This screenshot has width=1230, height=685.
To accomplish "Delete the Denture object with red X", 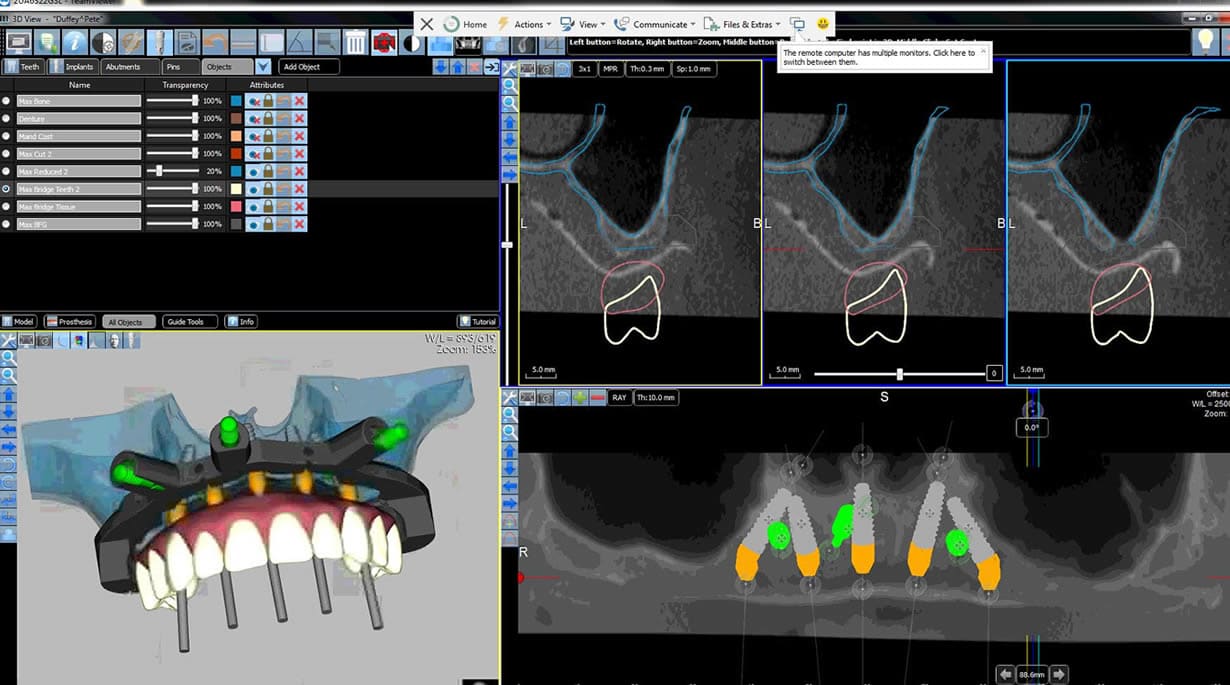I will point(299,119).
